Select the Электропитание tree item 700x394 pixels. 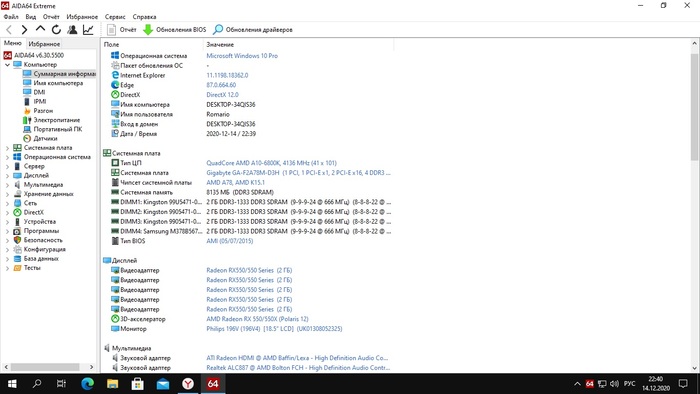(51, 120)
